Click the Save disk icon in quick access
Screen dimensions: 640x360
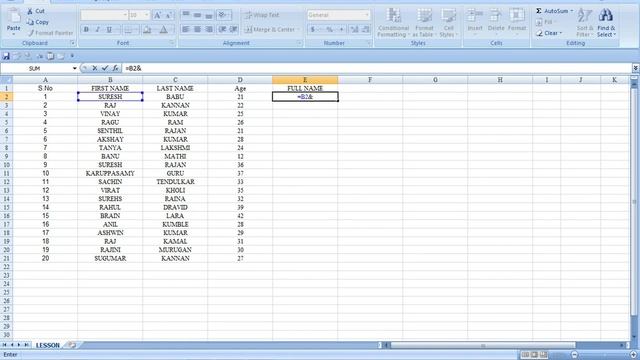point(6,56)
